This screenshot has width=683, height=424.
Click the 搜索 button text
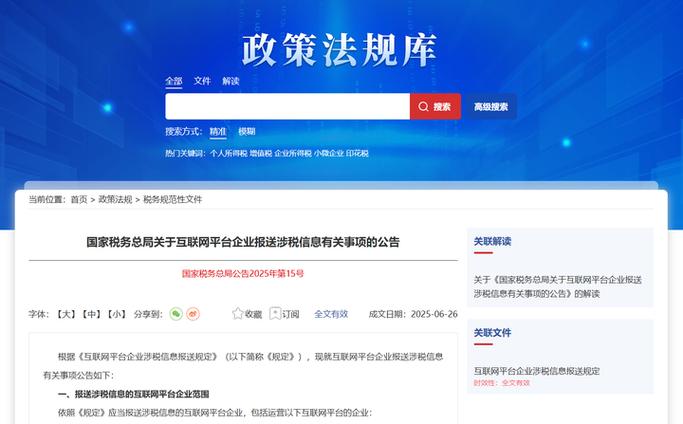(442, 107)
